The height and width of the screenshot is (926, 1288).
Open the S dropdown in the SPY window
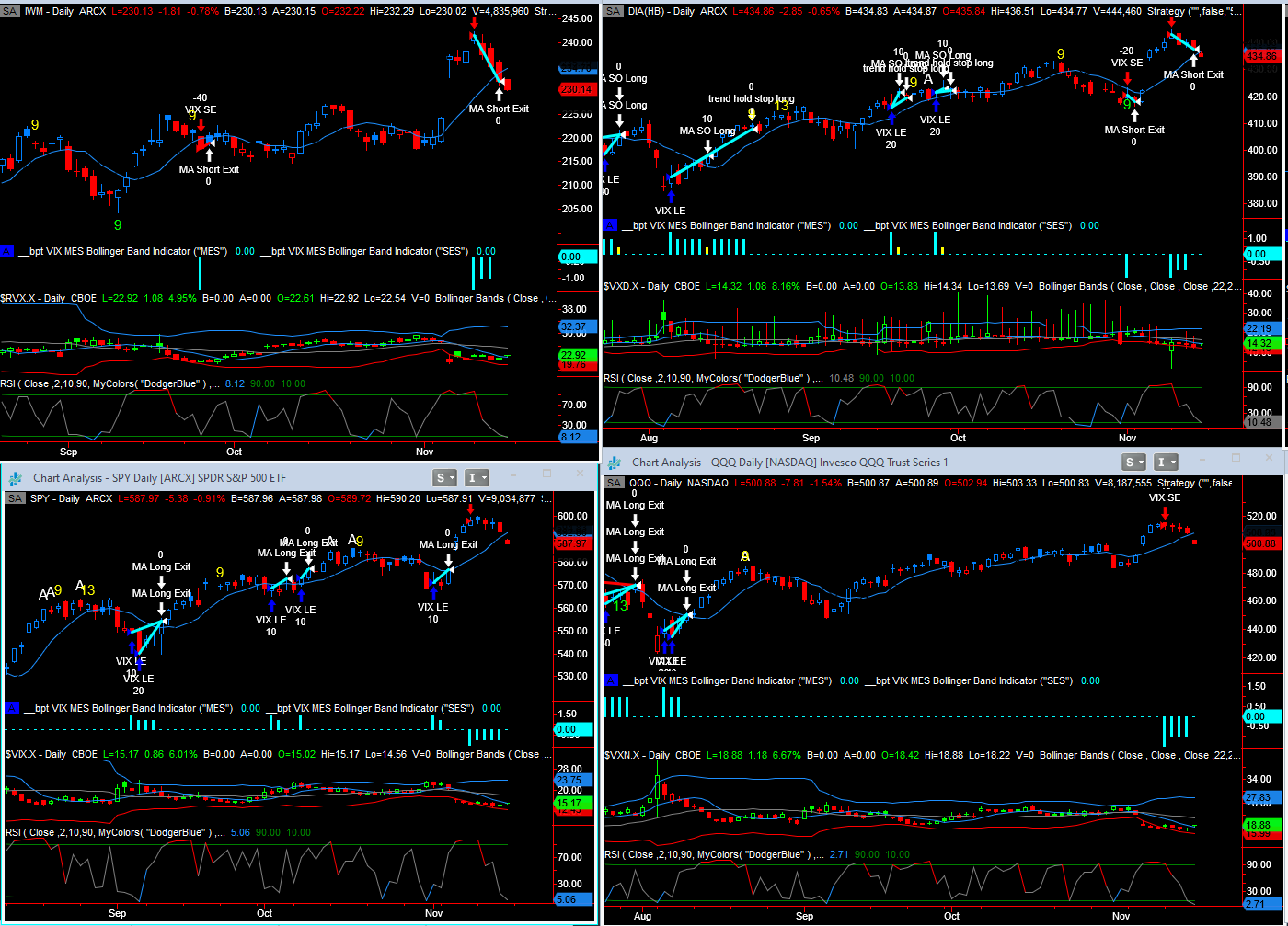click(x=445, y=477)
